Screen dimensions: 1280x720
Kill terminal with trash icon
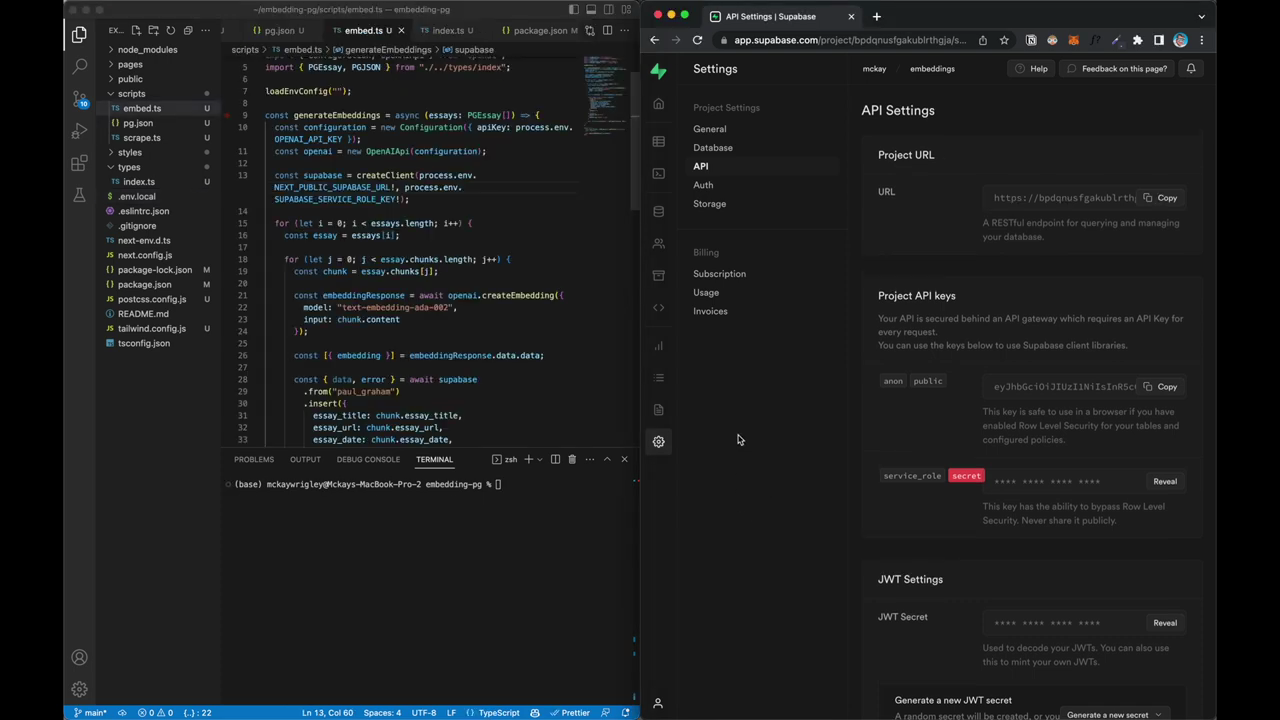pos(572,459)
